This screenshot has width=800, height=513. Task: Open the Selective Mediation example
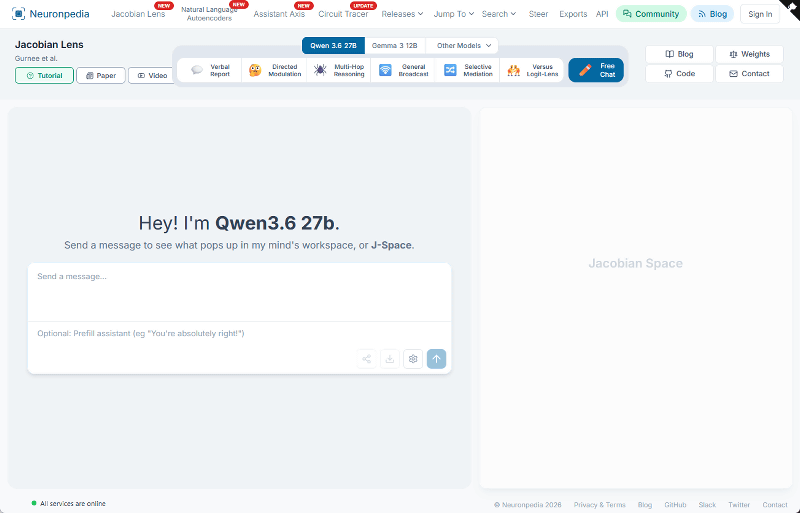click(467, 70)
